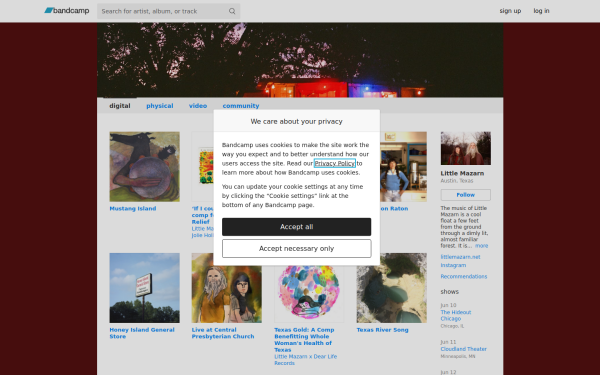The width and height of the screenshot is (600, 375).
Task: Click the Austin, Texas location text
Action: [x=457, y=181]
